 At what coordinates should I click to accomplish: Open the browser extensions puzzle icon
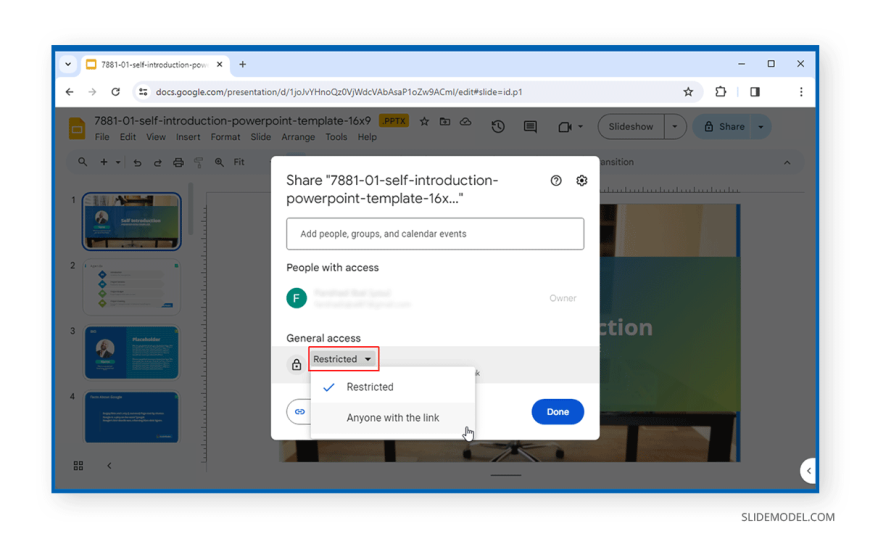tap(720, 92)
